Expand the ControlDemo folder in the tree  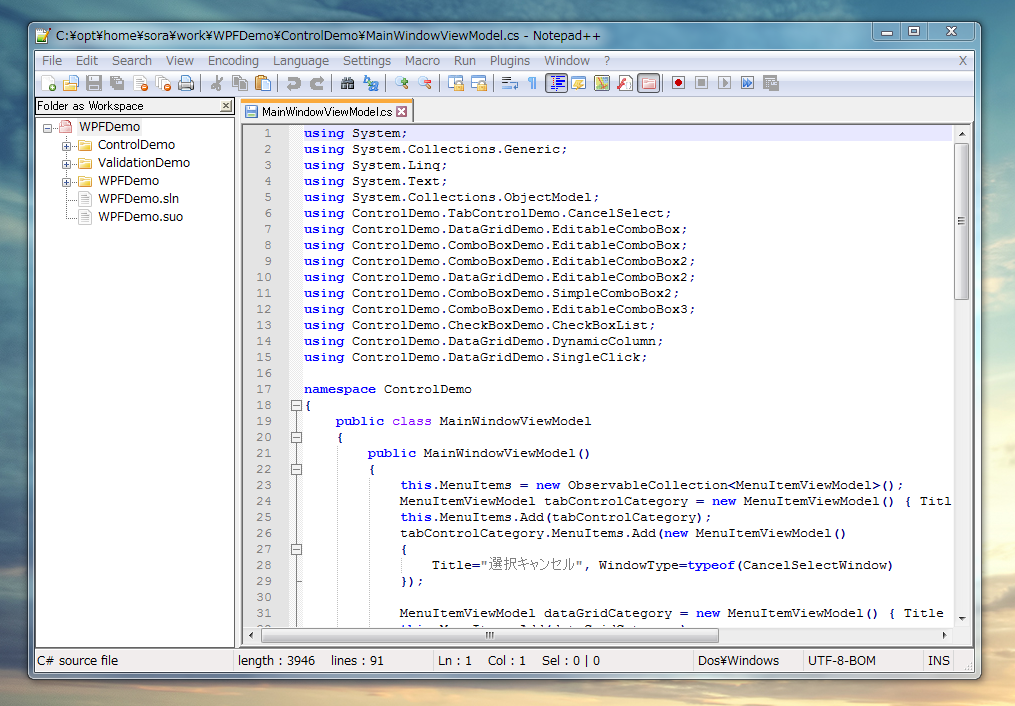pyautogui.click(x=67, y=145)
